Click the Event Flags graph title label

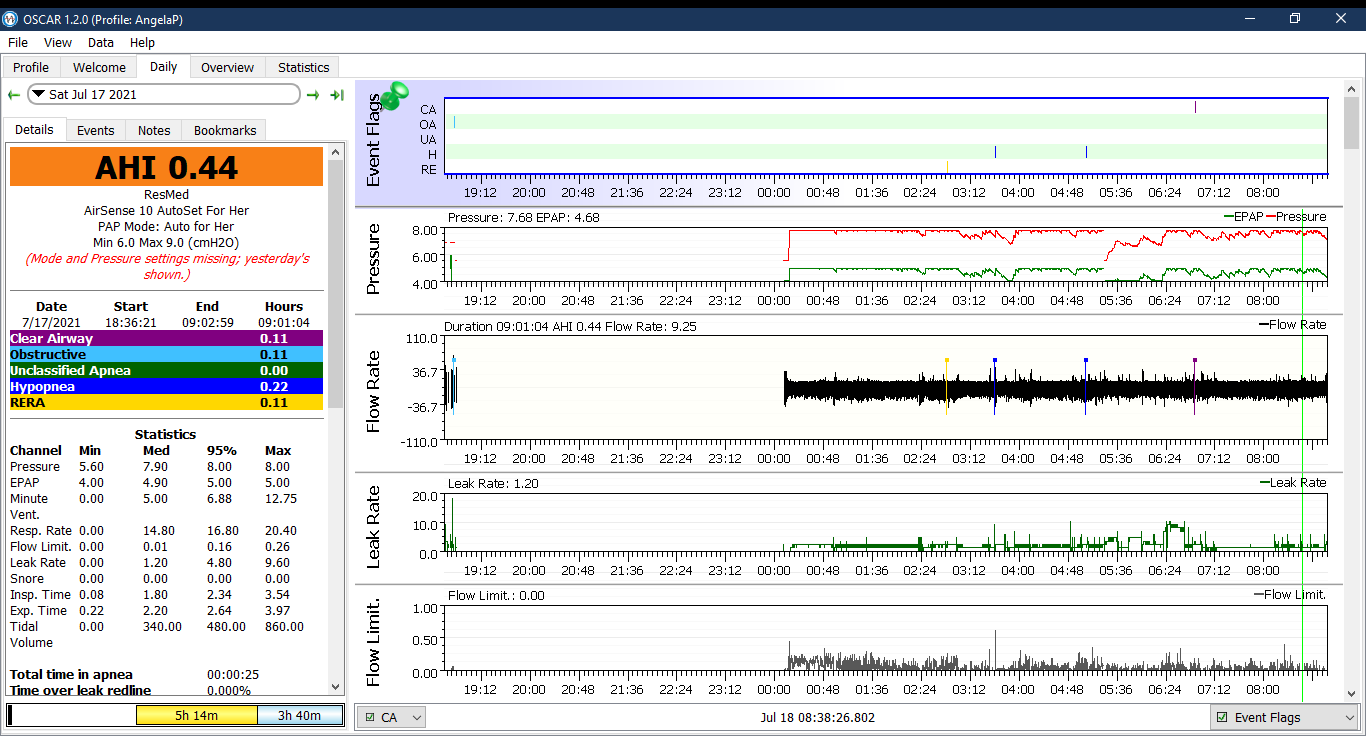coord(374,140)
